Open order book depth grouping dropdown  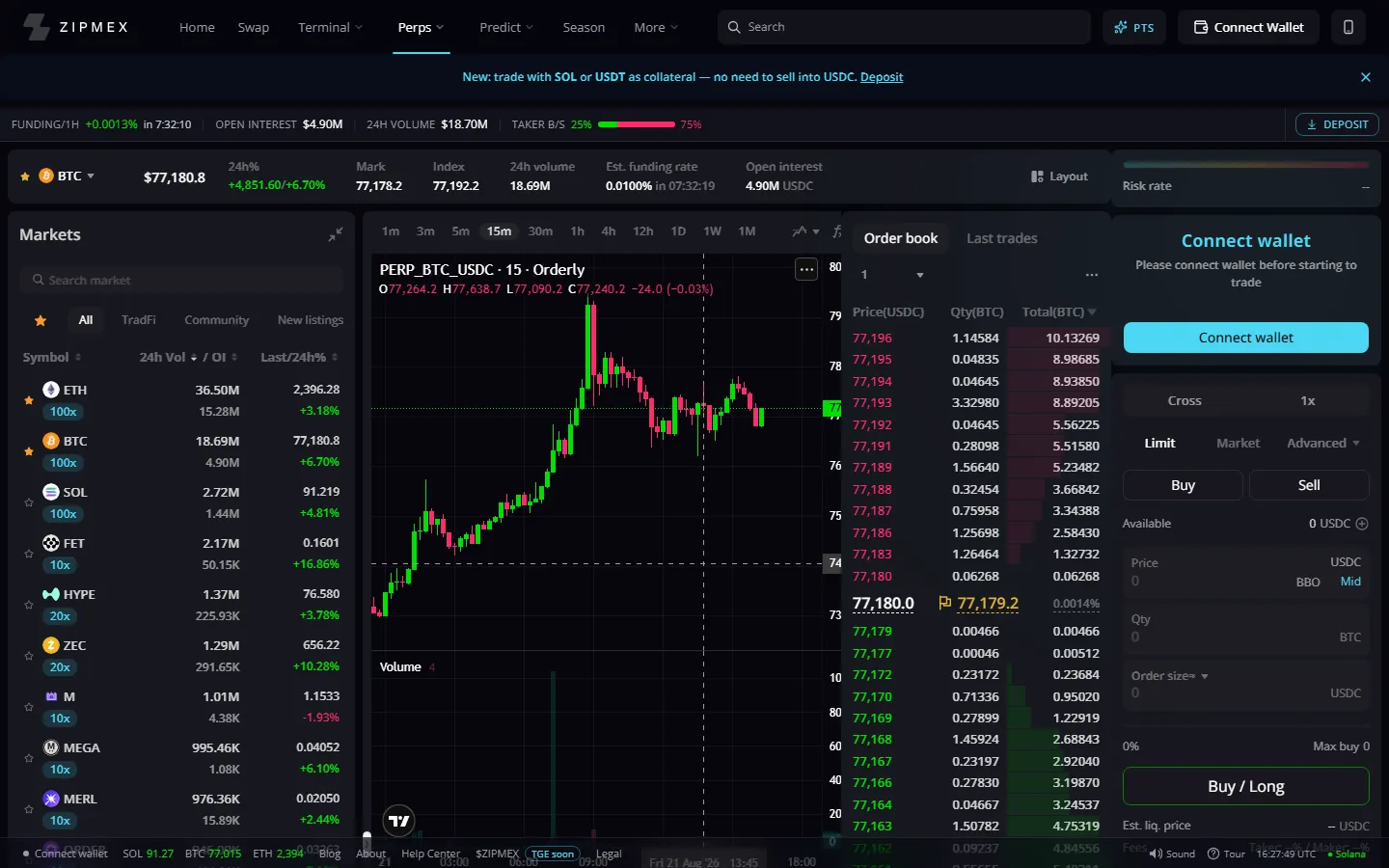tap(892, 275)
